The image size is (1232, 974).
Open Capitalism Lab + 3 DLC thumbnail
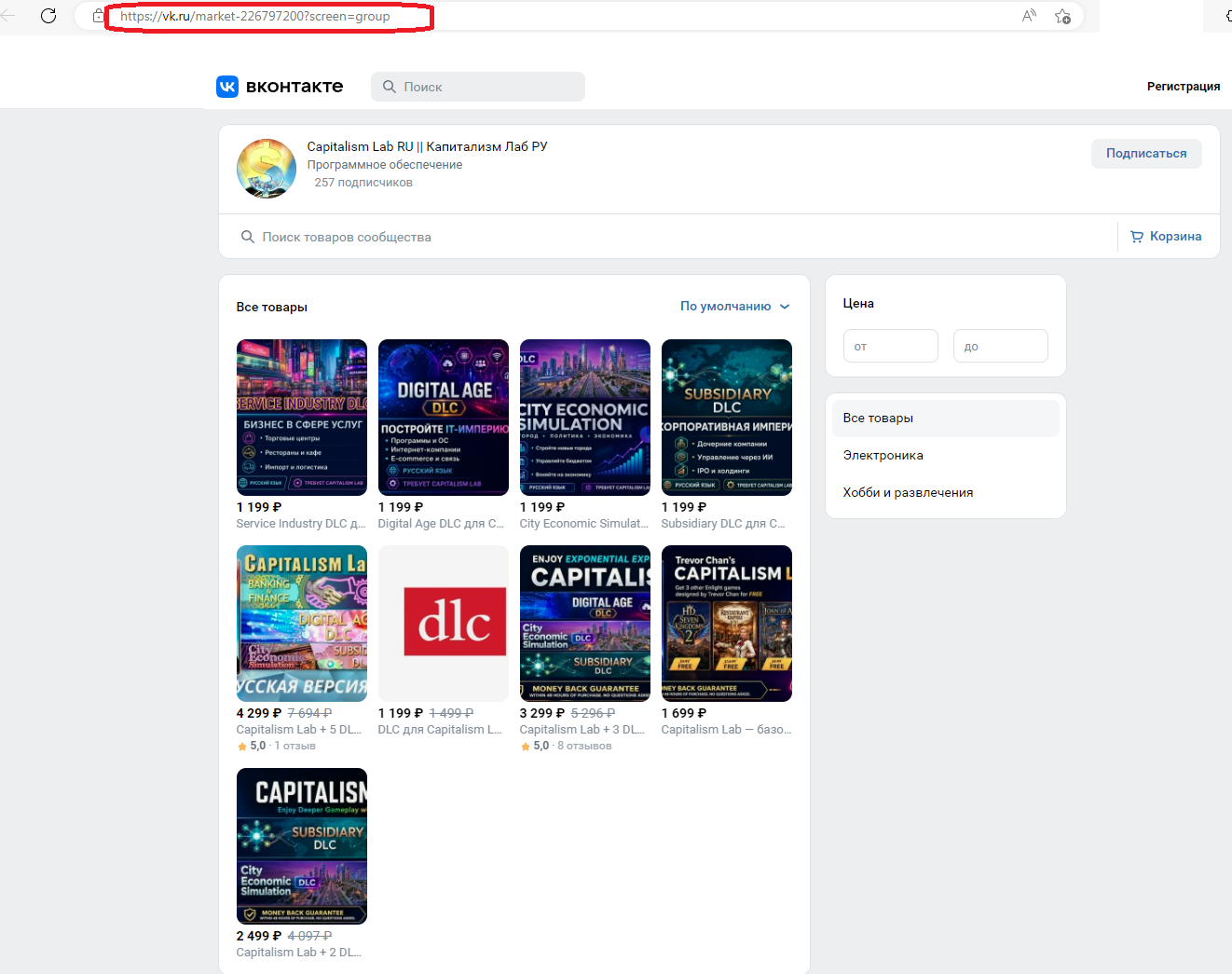[585, 624]
